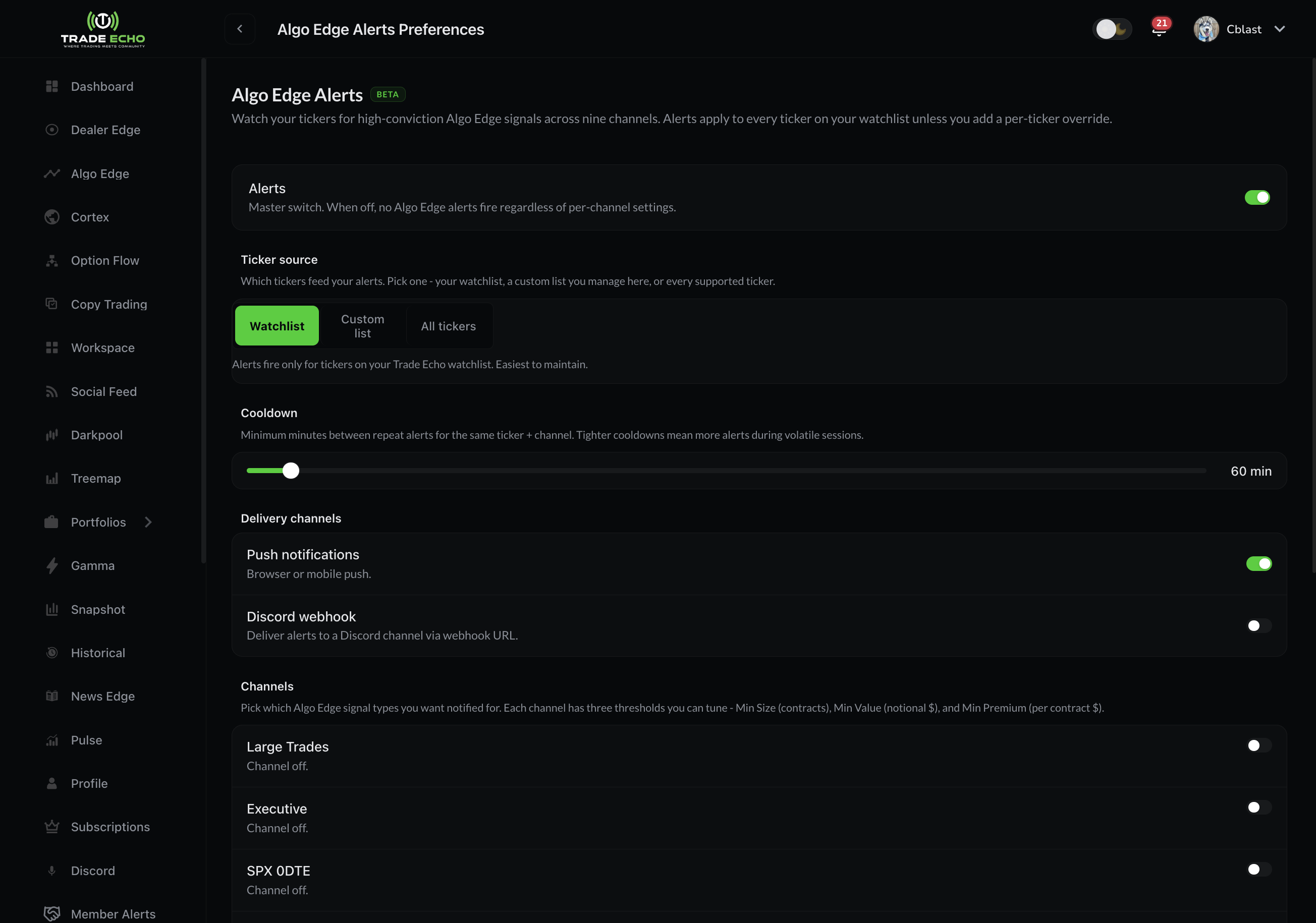Screen dimensions: 1316x923
Task: Click the BETA badge
Action: [x=388, y=94]
